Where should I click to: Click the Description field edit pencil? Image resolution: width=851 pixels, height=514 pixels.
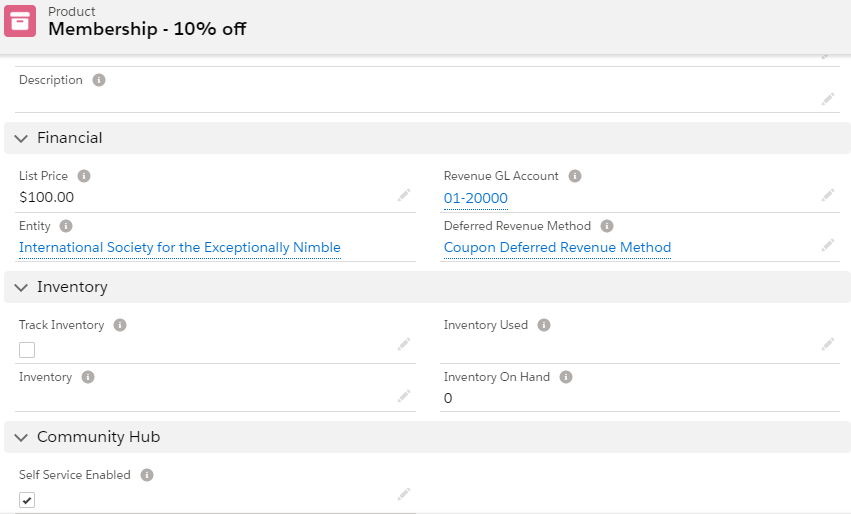point(827,98)
